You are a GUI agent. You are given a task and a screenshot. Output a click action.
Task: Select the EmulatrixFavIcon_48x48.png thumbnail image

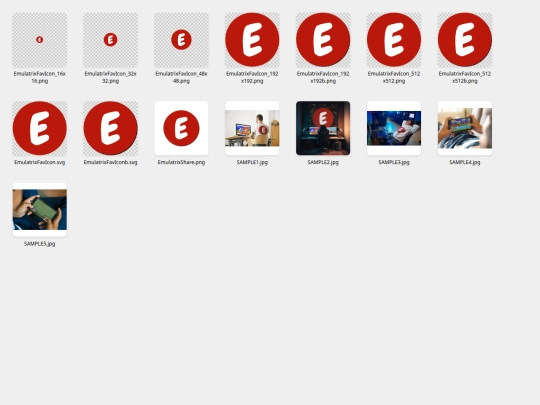pos(181,40)
